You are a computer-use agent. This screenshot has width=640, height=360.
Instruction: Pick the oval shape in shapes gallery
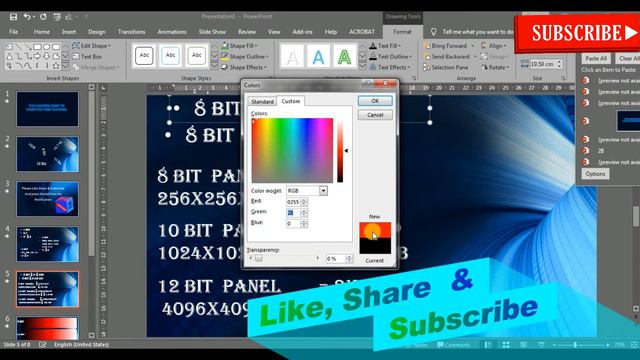click(x=46, y=47)
